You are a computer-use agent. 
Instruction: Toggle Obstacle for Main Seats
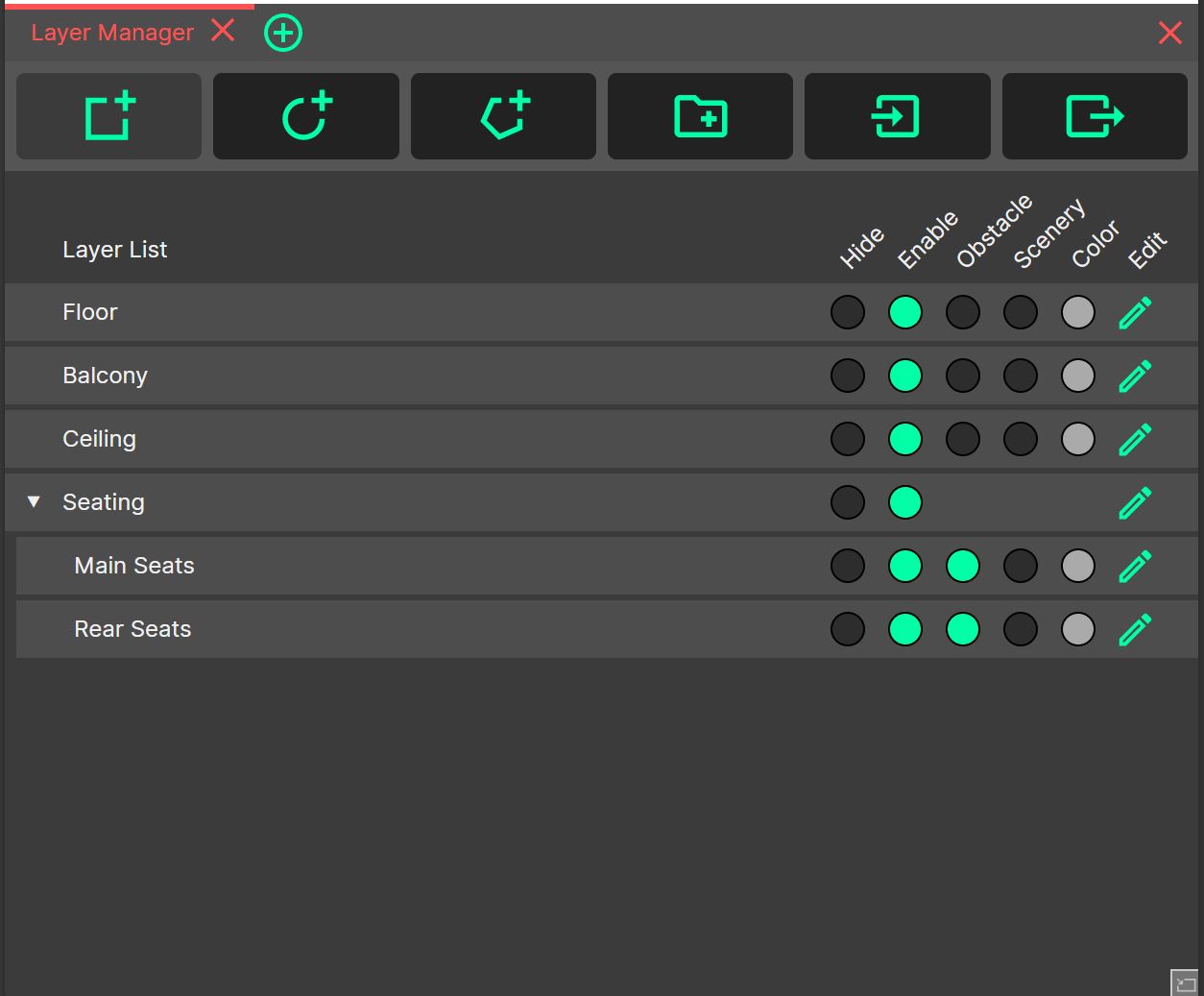[x=962, y=566]
